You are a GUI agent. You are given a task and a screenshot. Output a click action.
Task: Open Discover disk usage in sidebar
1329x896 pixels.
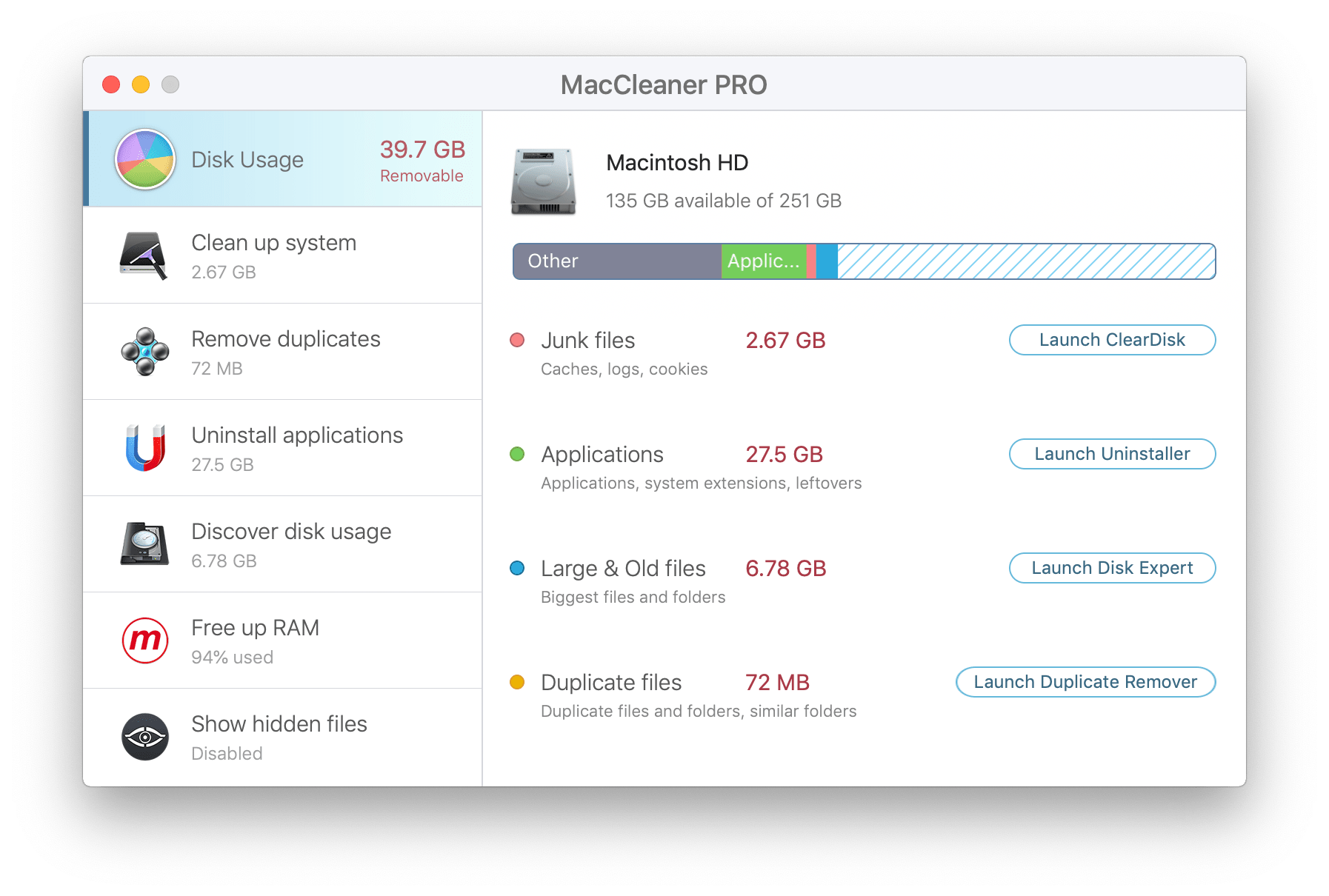[283, 544]
